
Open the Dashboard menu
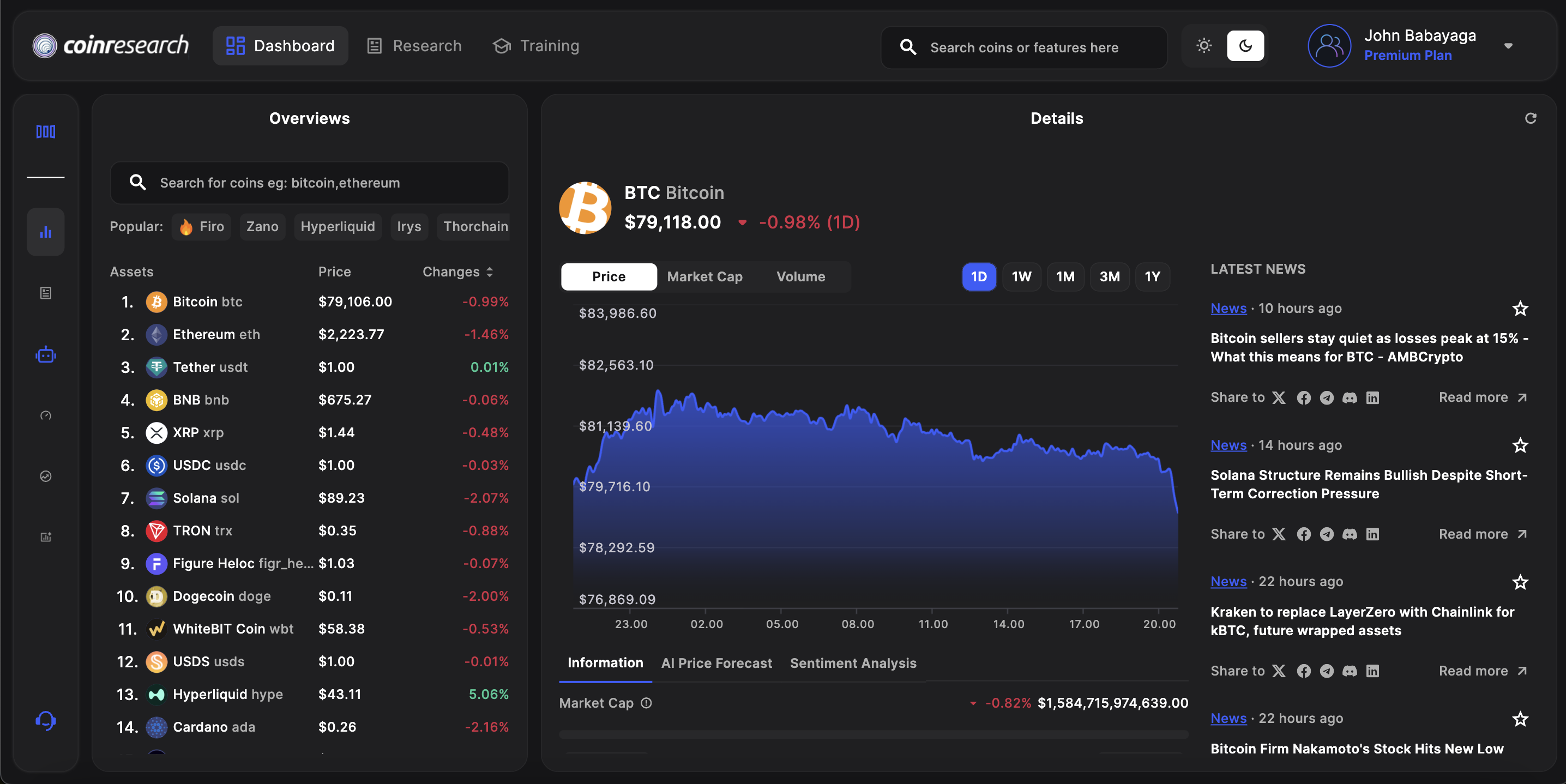280,46
